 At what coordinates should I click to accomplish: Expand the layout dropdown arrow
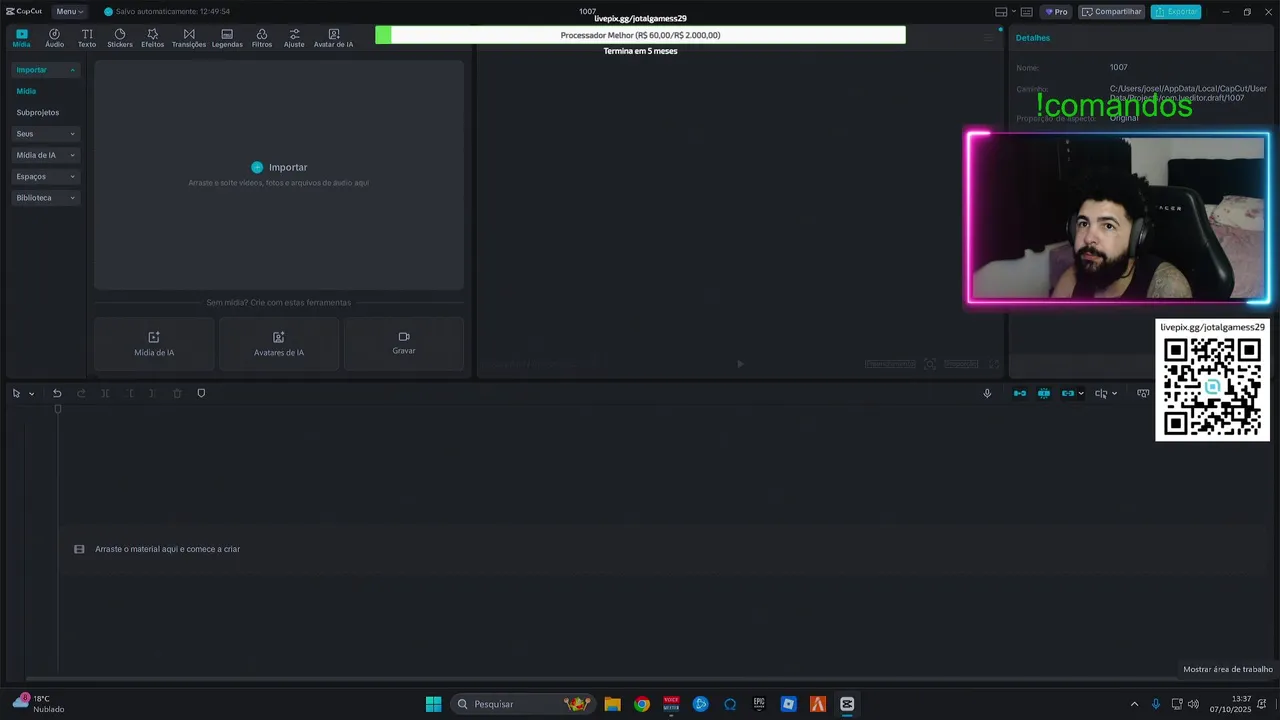[1014, 12]
